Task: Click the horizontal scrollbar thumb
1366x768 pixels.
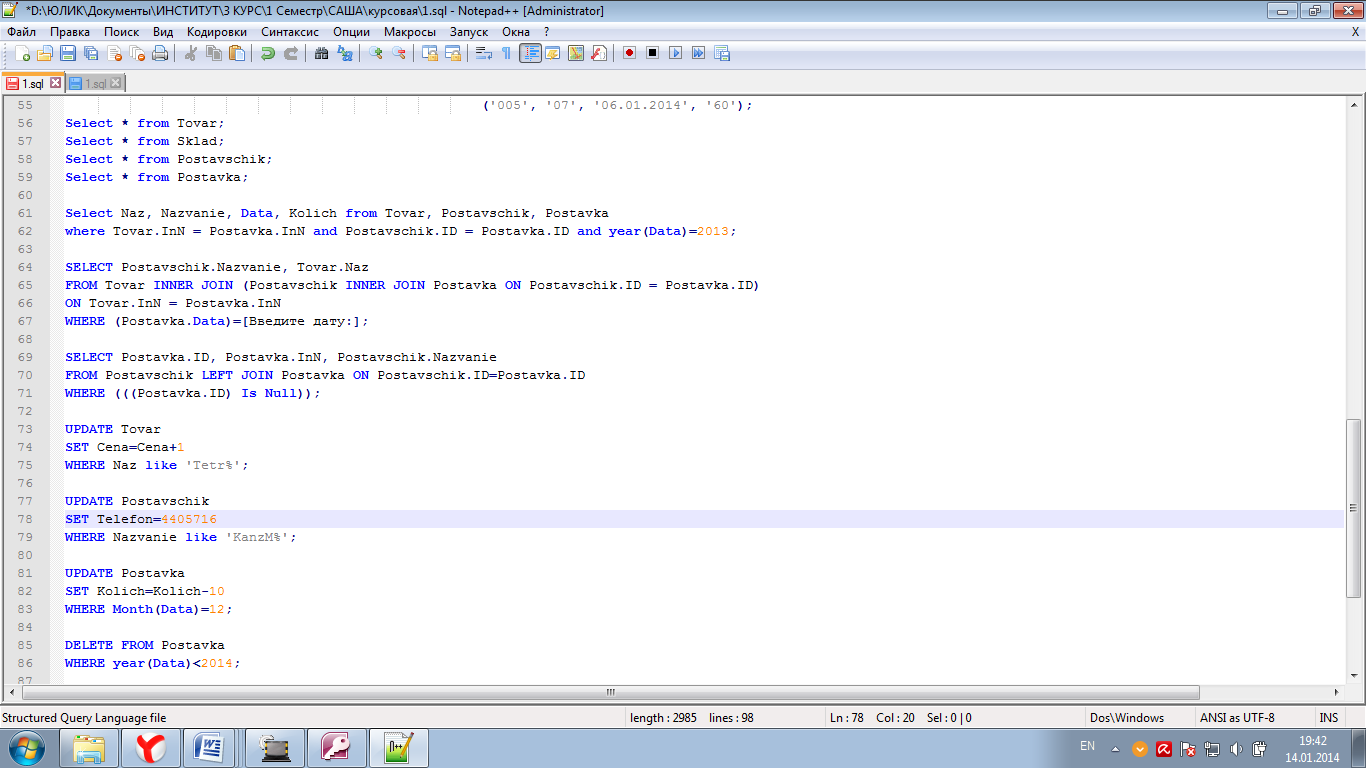Action: tap(610, 692)
